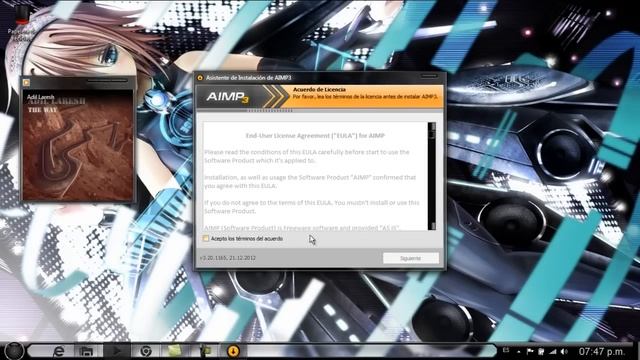The image size is (640, 360).
Task: Open Action Center flag icon
Action: 530,351
